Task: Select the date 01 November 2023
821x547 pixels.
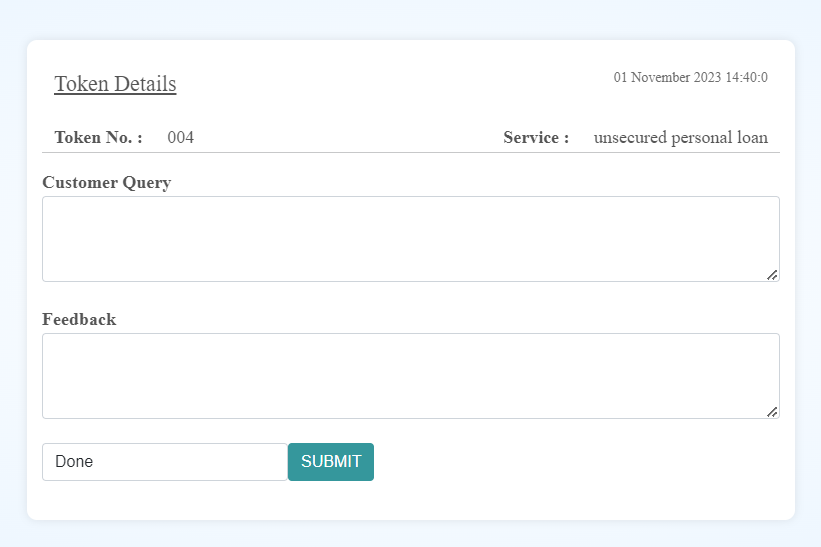Action: point(667,78)
